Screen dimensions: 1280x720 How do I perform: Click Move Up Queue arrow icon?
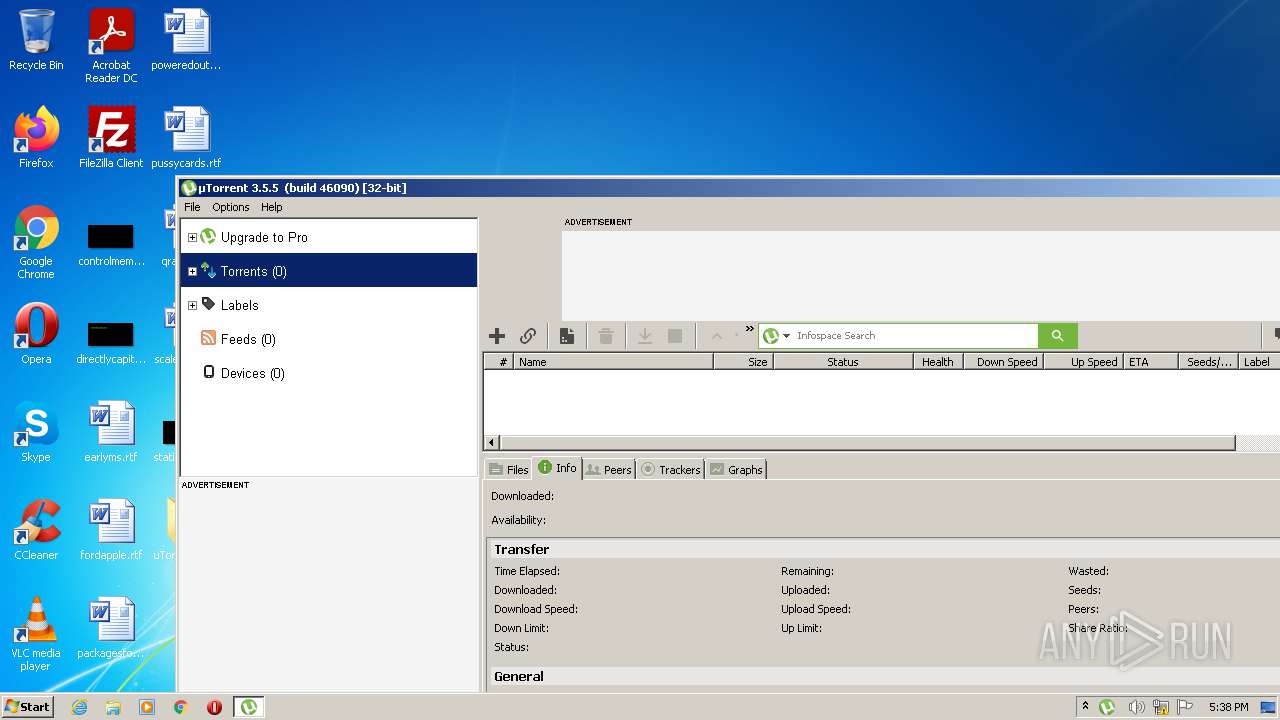click(716, 336)
